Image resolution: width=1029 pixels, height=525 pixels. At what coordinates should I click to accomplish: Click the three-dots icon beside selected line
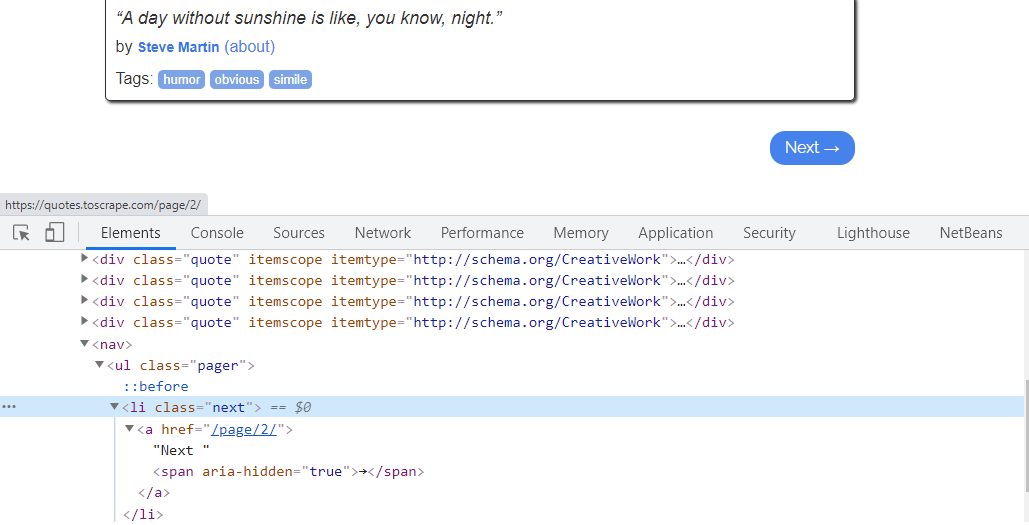point(9,407)
